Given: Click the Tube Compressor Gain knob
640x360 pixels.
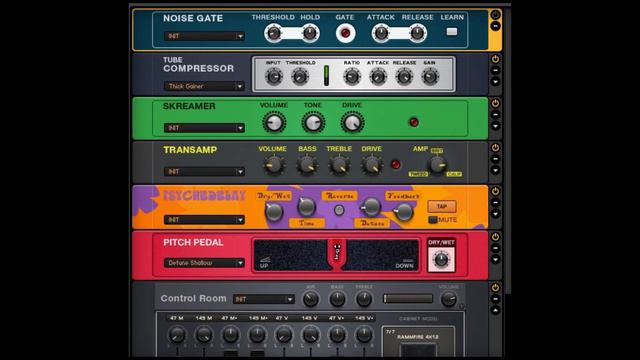Looking at the screenshot, I should 430,76.
